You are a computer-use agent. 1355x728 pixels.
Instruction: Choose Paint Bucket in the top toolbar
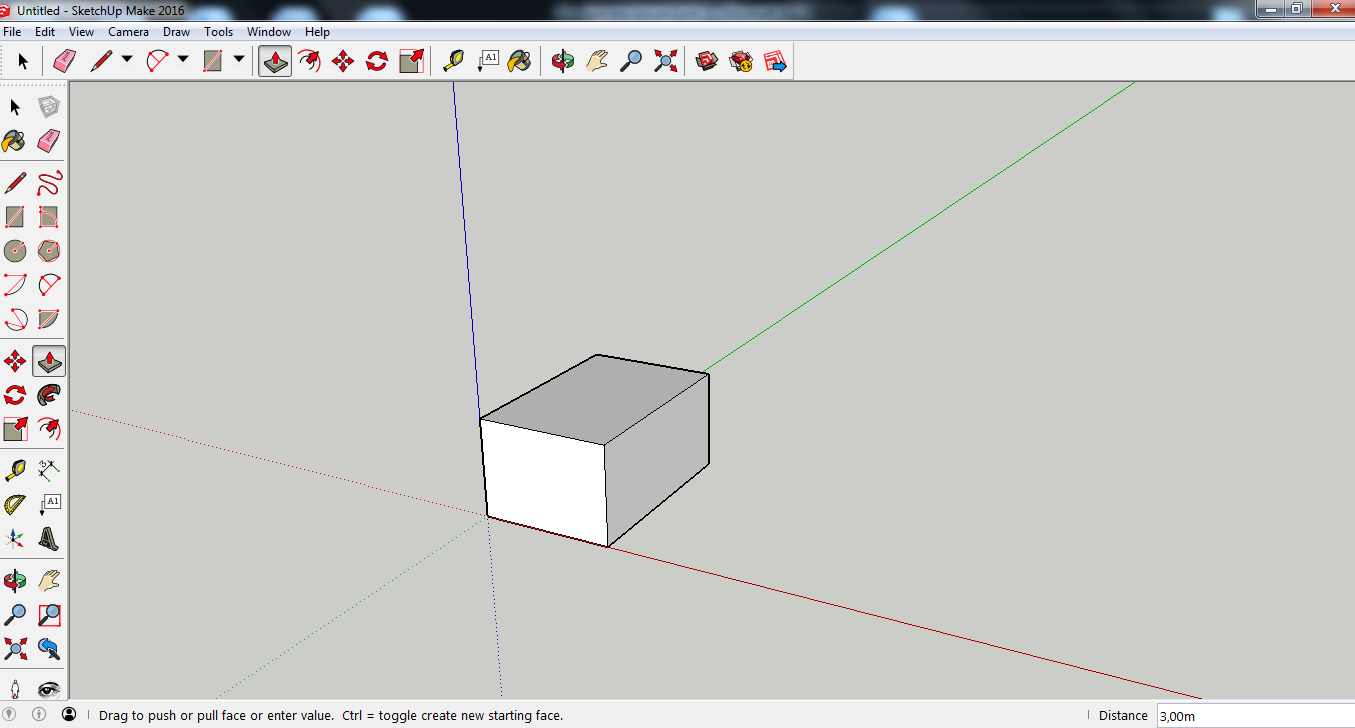(519, 61)
